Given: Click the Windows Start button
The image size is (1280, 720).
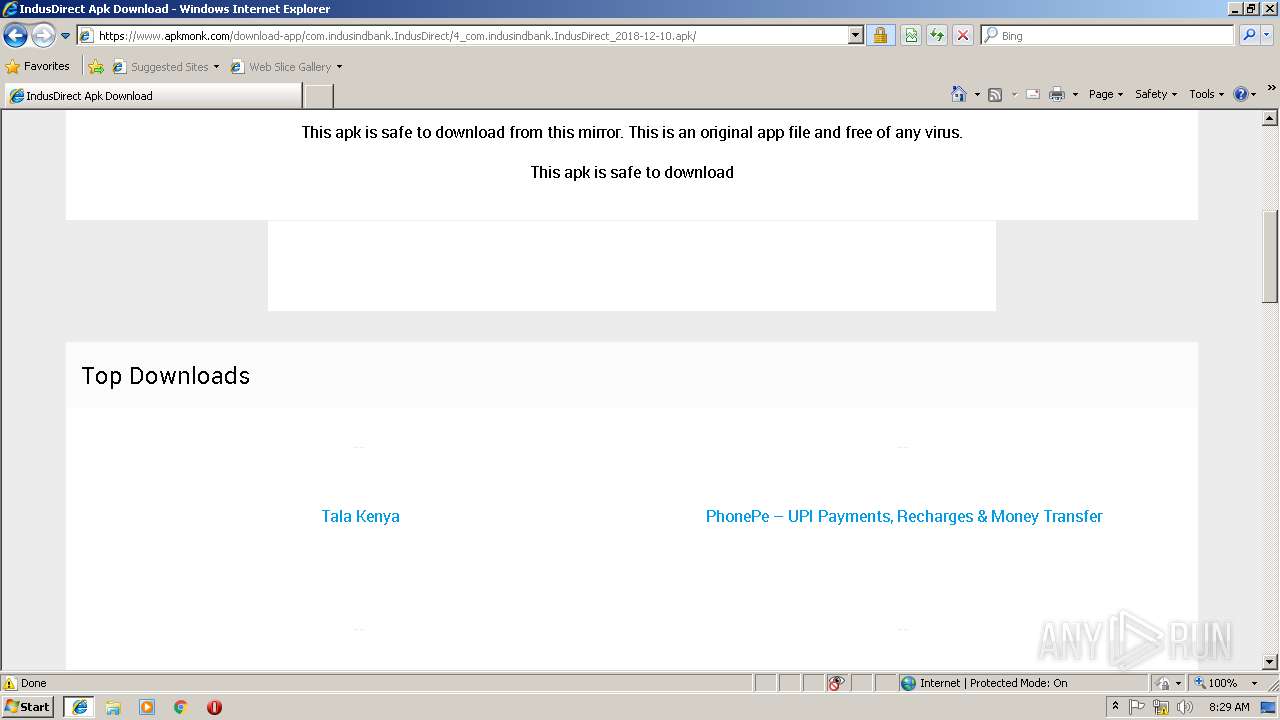Looking at the screenshot, I should [28, 706].
